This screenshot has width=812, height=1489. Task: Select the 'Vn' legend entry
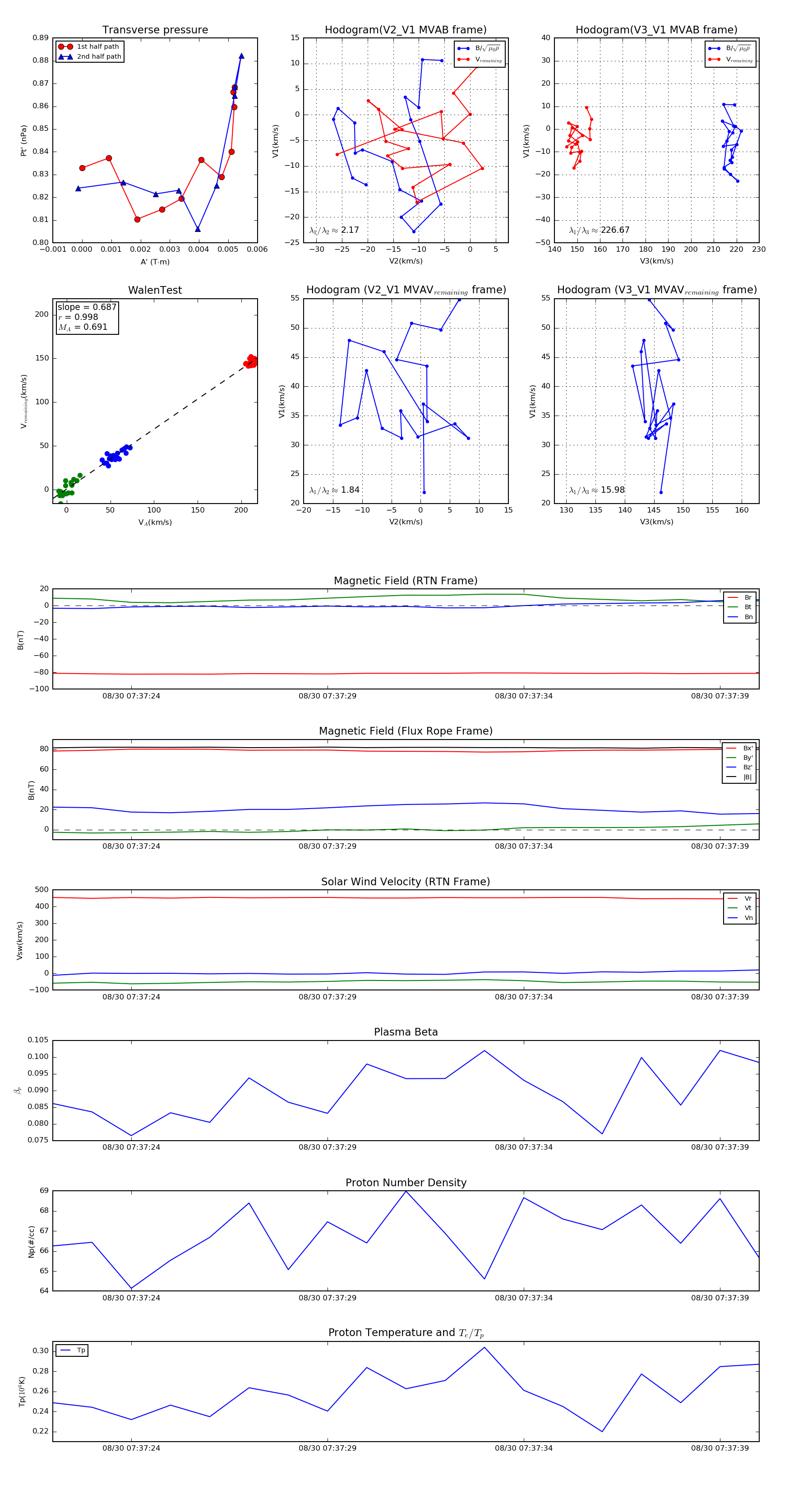coord(740,918)
